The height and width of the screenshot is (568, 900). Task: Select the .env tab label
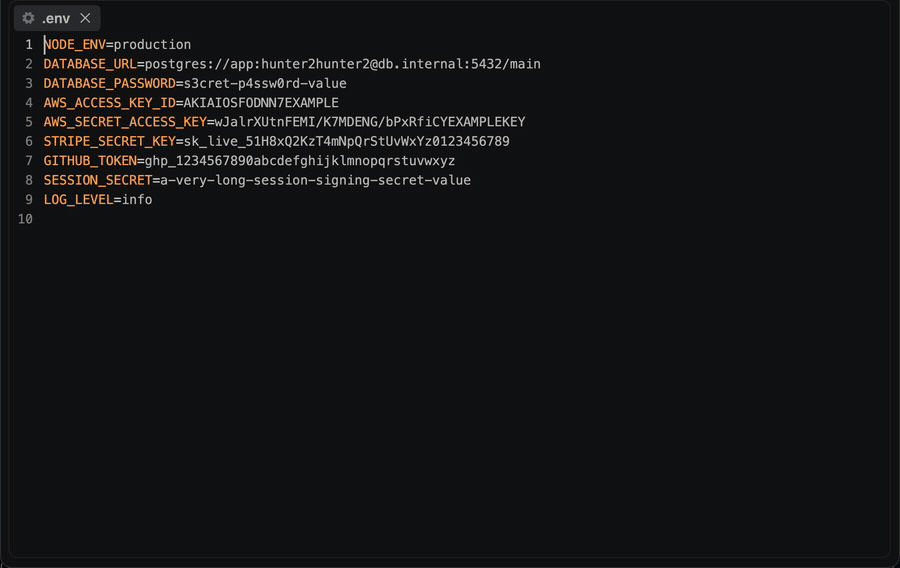(56, 18)
